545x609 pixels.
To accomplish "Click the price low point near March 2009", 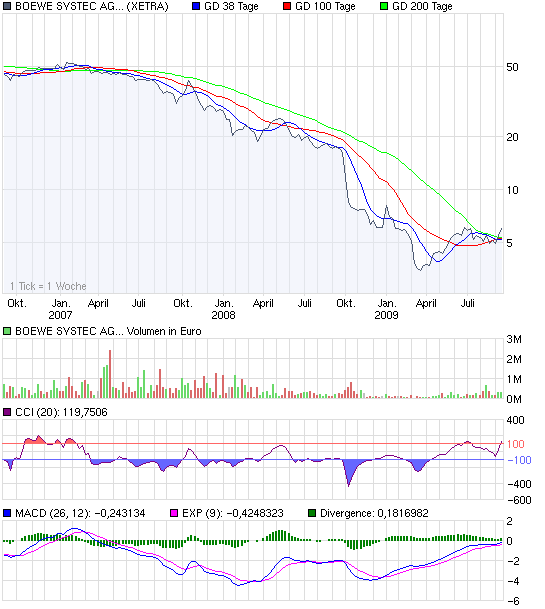I will pyautogui.click(x=420, y=269).
